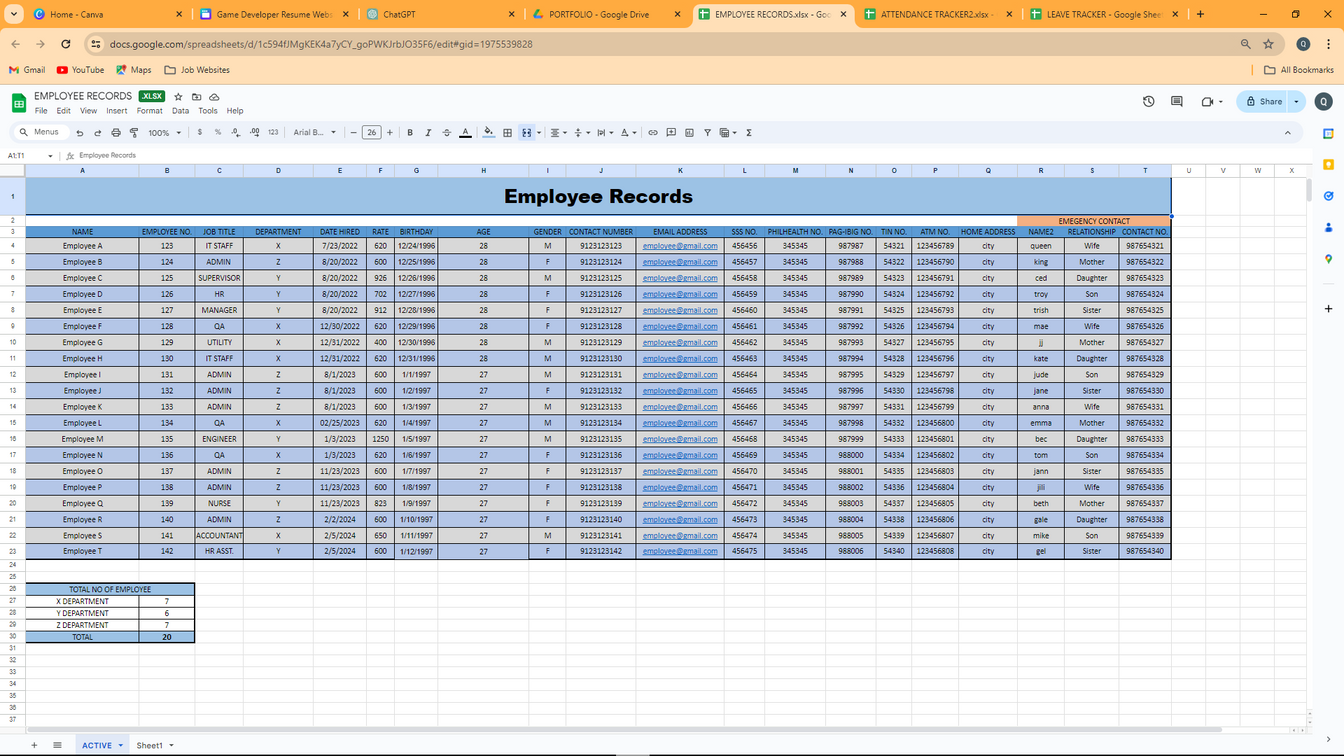
Task: Insert chart from toolbar
Action: click(x=689, y=133)
